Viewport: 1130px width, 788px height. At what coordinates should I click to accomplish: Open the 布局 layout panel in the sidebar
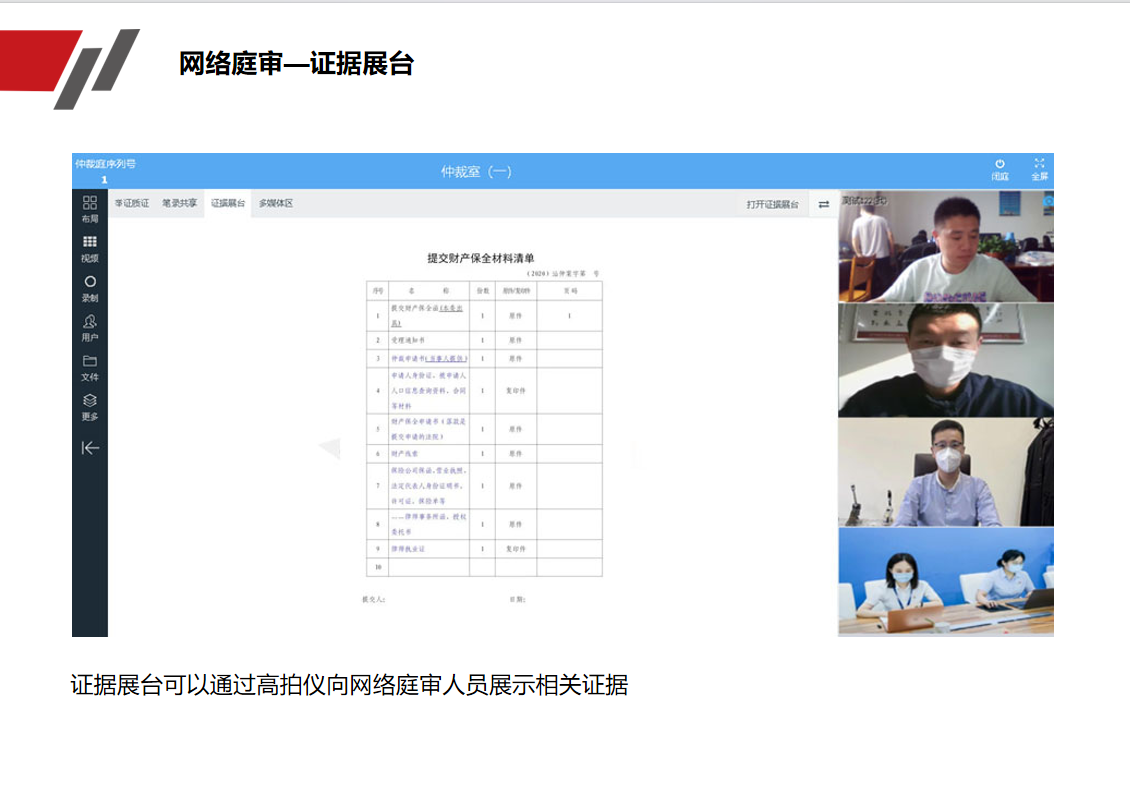point(89,209)
